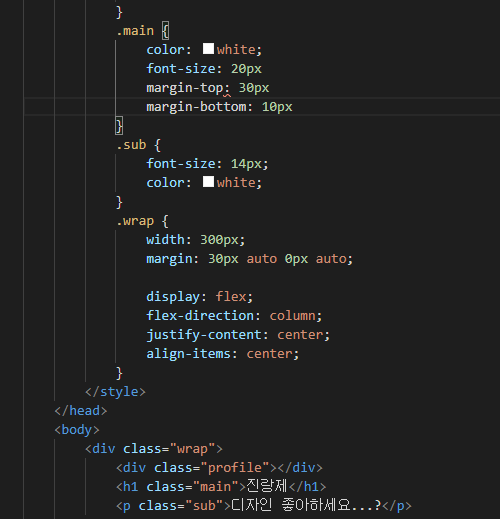Click center value of justify-content
The height and width of the screenshot is (519, 500).
click(300, 335)
